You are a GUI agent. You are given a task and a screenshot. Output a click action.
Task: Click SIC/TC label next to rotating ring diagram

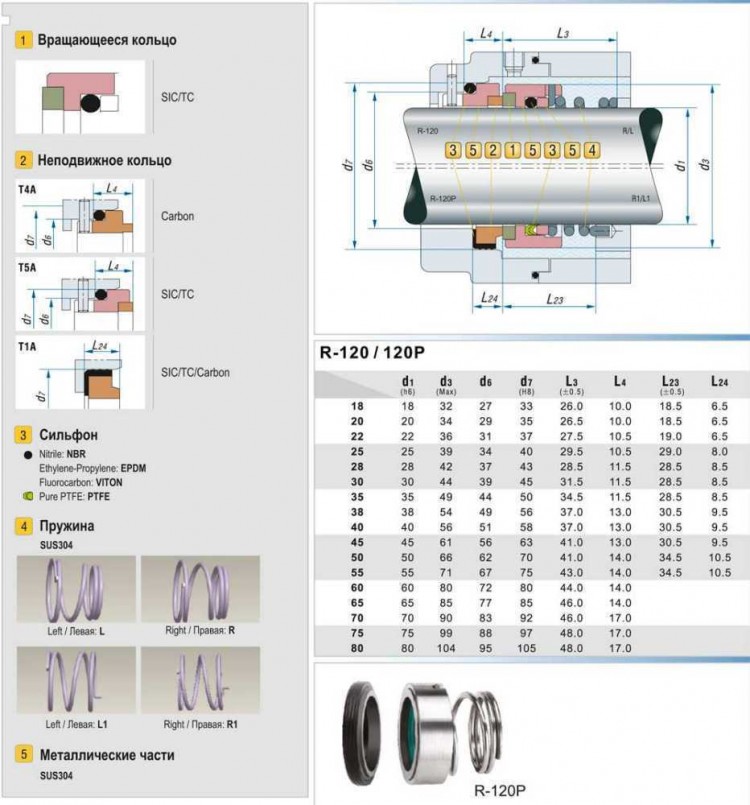pyautogui.click(x=178, y=97)
